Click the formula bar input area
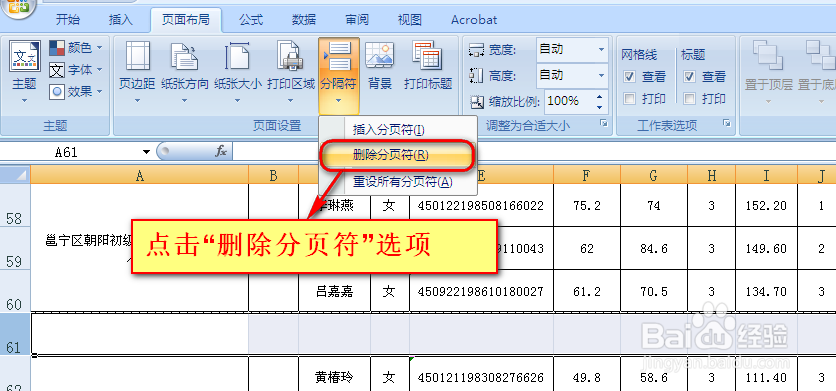 click(x=533, y=151)
